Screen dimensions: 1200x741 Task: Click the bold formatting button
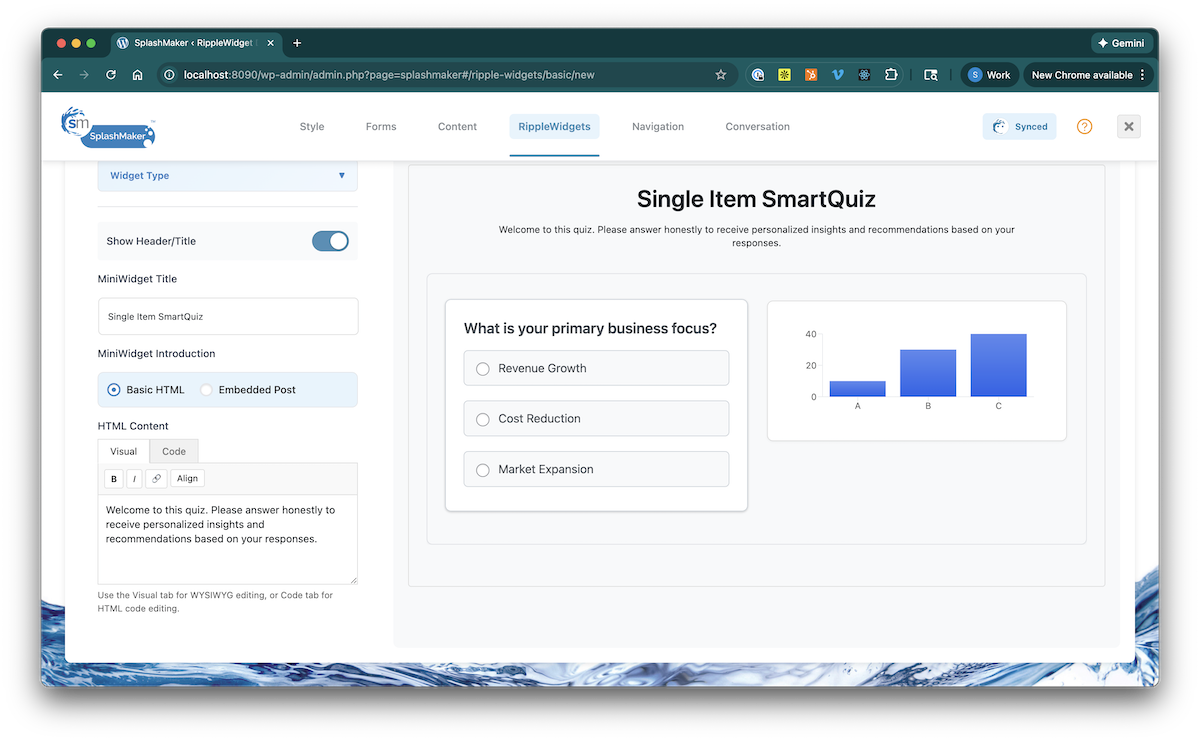click(x=114, y=479)
